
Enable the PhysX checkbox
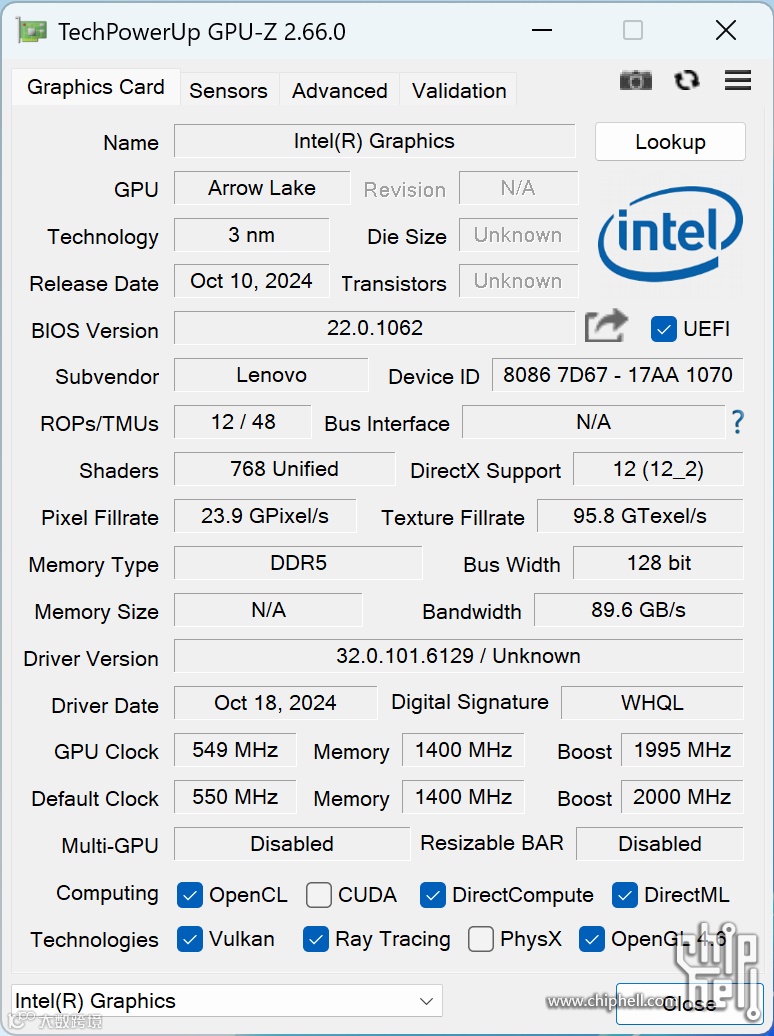481,939
